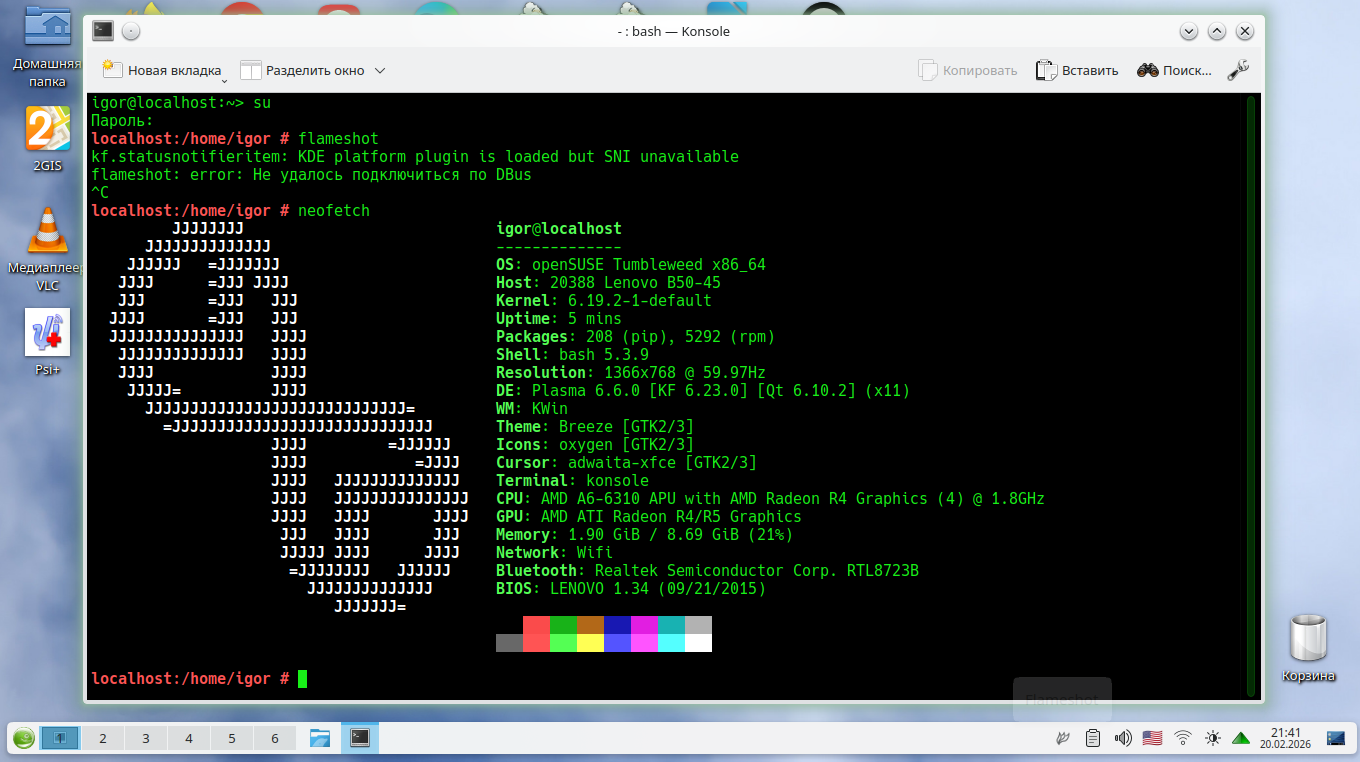Switch to virtual desktop 3
Screen dimensions: 1360x762
click(x=145, y=739)
